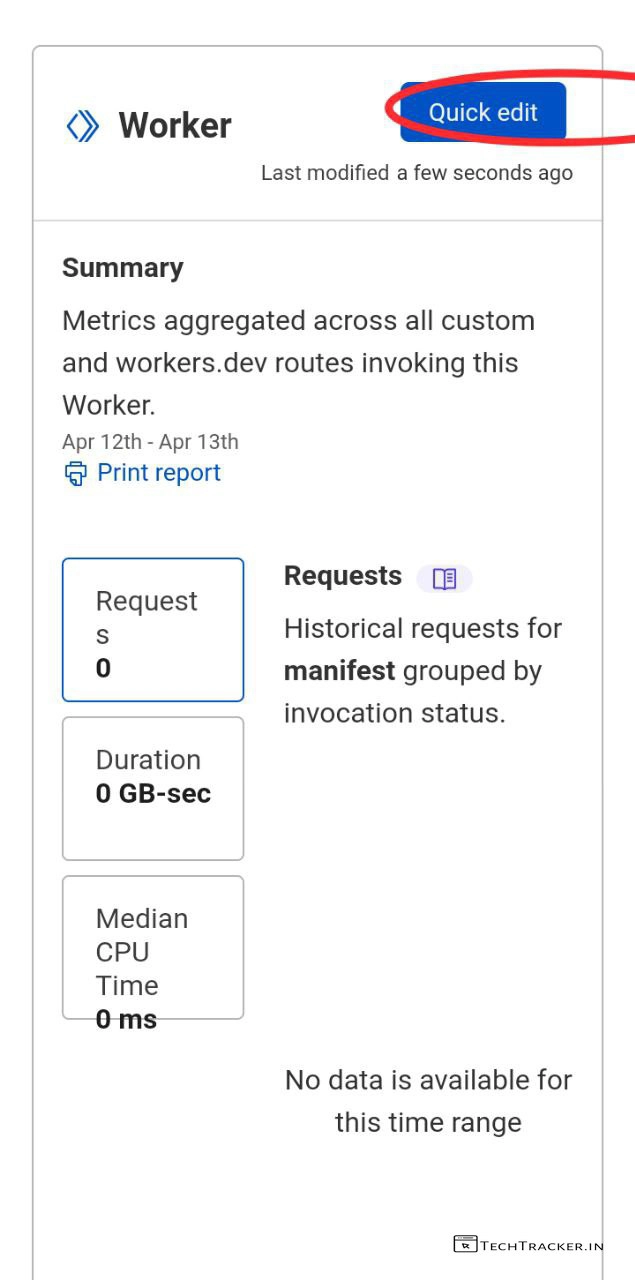Screen dimensions: 635x1280
Task: Click the TechTracker.in watermark text
Action: [541, 1246]
